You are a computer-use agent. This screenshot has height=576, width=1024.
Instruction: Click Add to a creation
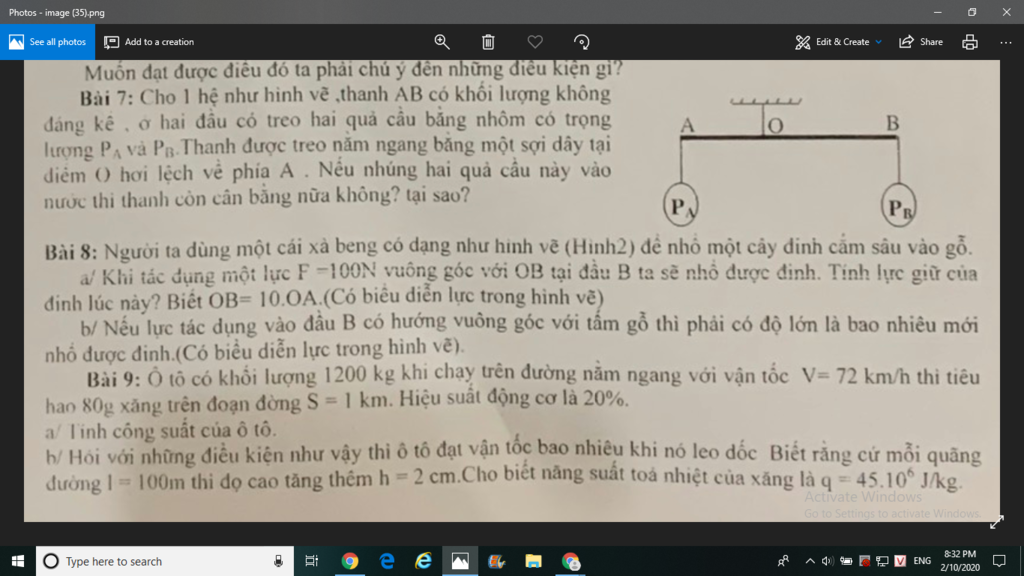149,42
